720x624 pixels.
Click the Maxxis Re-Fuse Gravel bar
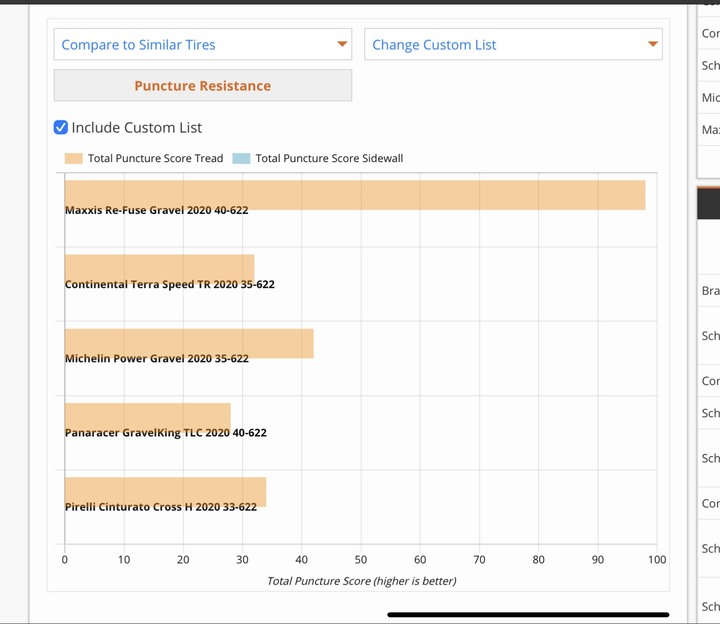click(x=355, y=195)
